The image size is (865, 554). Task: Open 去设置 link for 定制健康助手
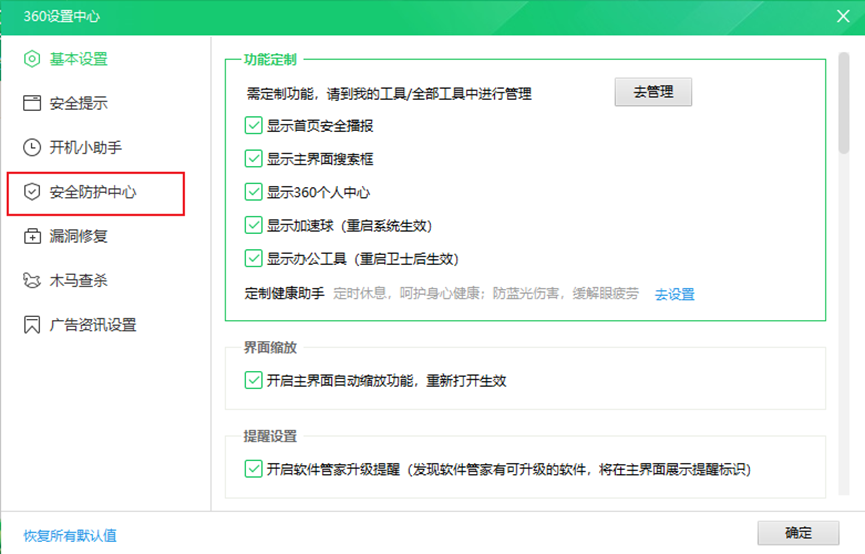(x=674, y=294)
